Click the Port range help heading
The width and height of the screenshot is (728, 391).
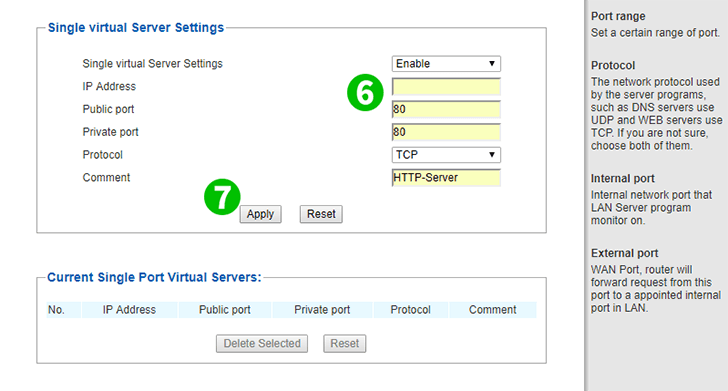618,16
